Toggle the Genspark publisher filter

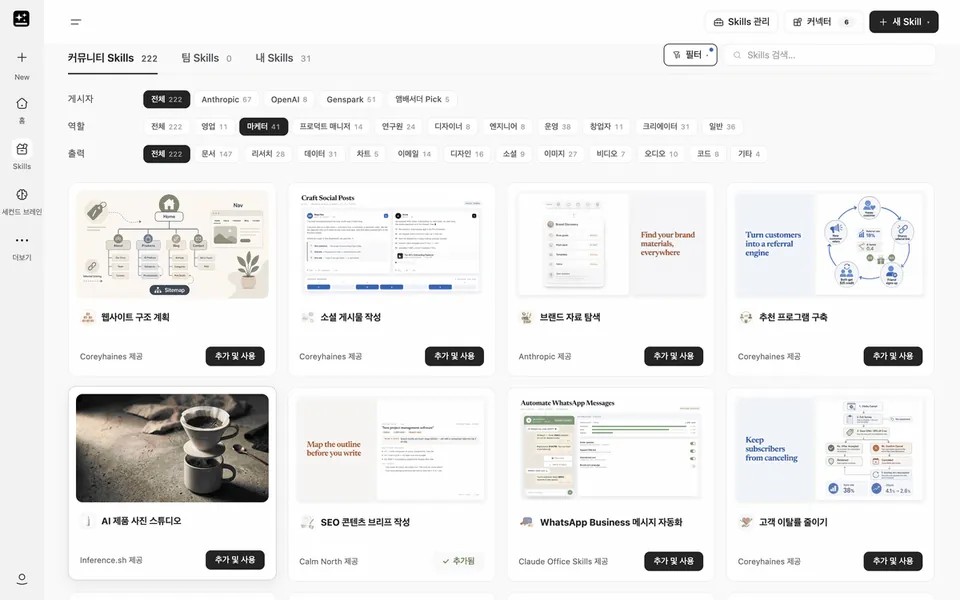(x=351, y=99)
